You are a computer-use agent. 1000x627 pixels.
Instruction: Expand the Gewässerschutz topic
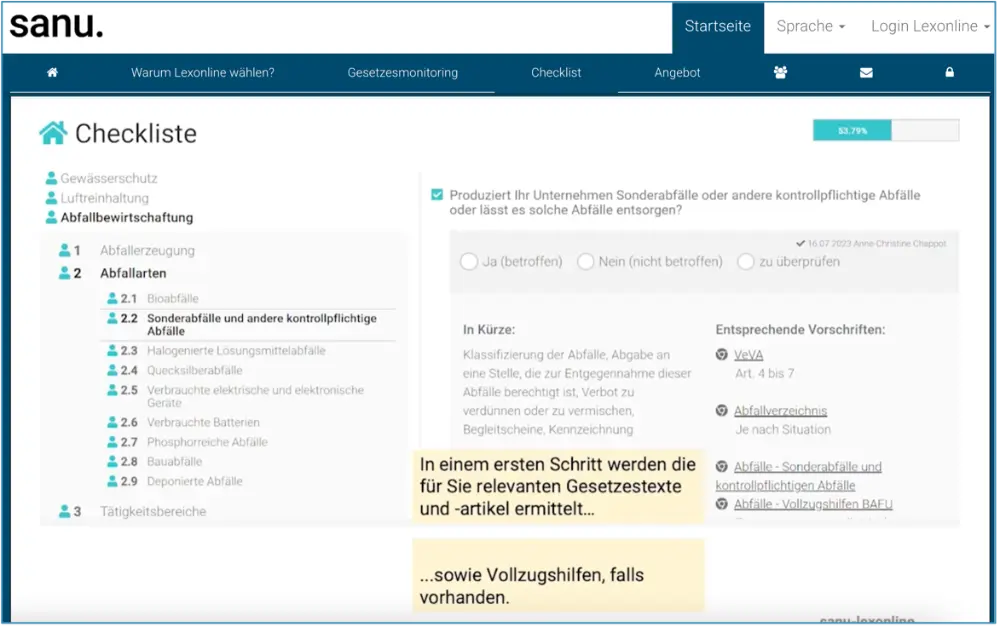(x=109, y=178)
